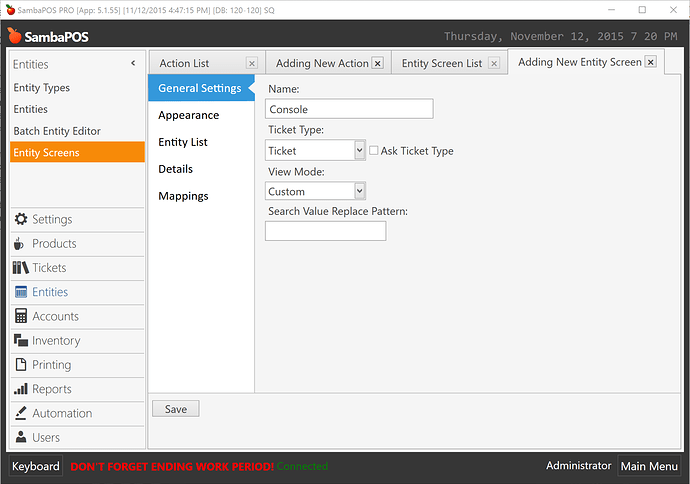Screen dimensions: 690x484
Task: Expand the View Mode dropdown
Action: click(360, 191)
